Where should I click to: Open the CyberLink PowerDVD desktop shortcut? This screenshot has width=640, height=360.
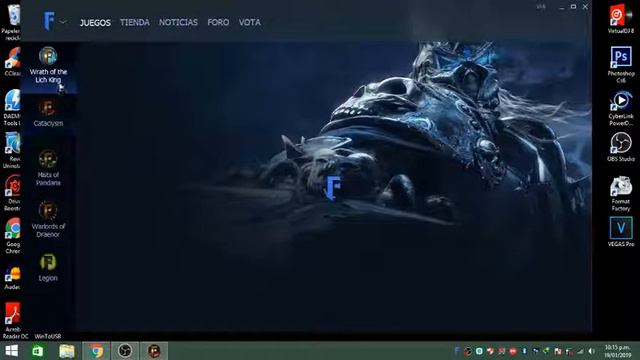[x=621, y=108]
